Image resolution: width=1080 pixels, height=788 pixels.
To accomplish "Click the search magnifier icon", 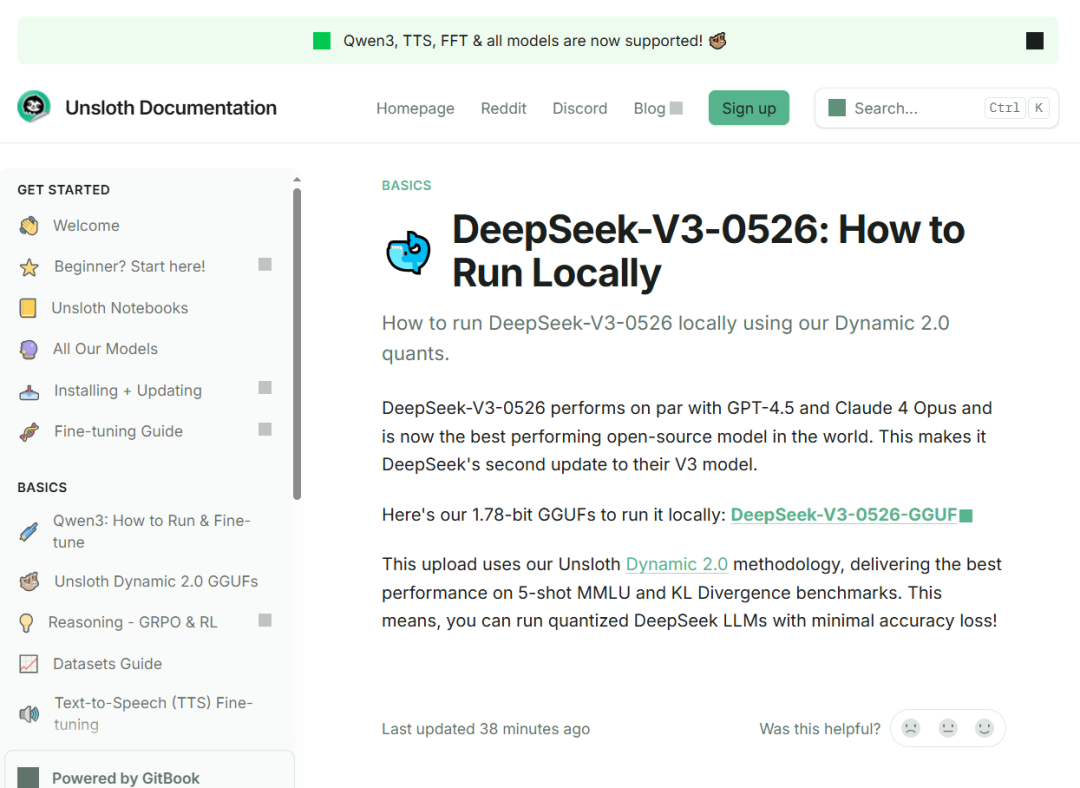I will (x=837, y=107).
